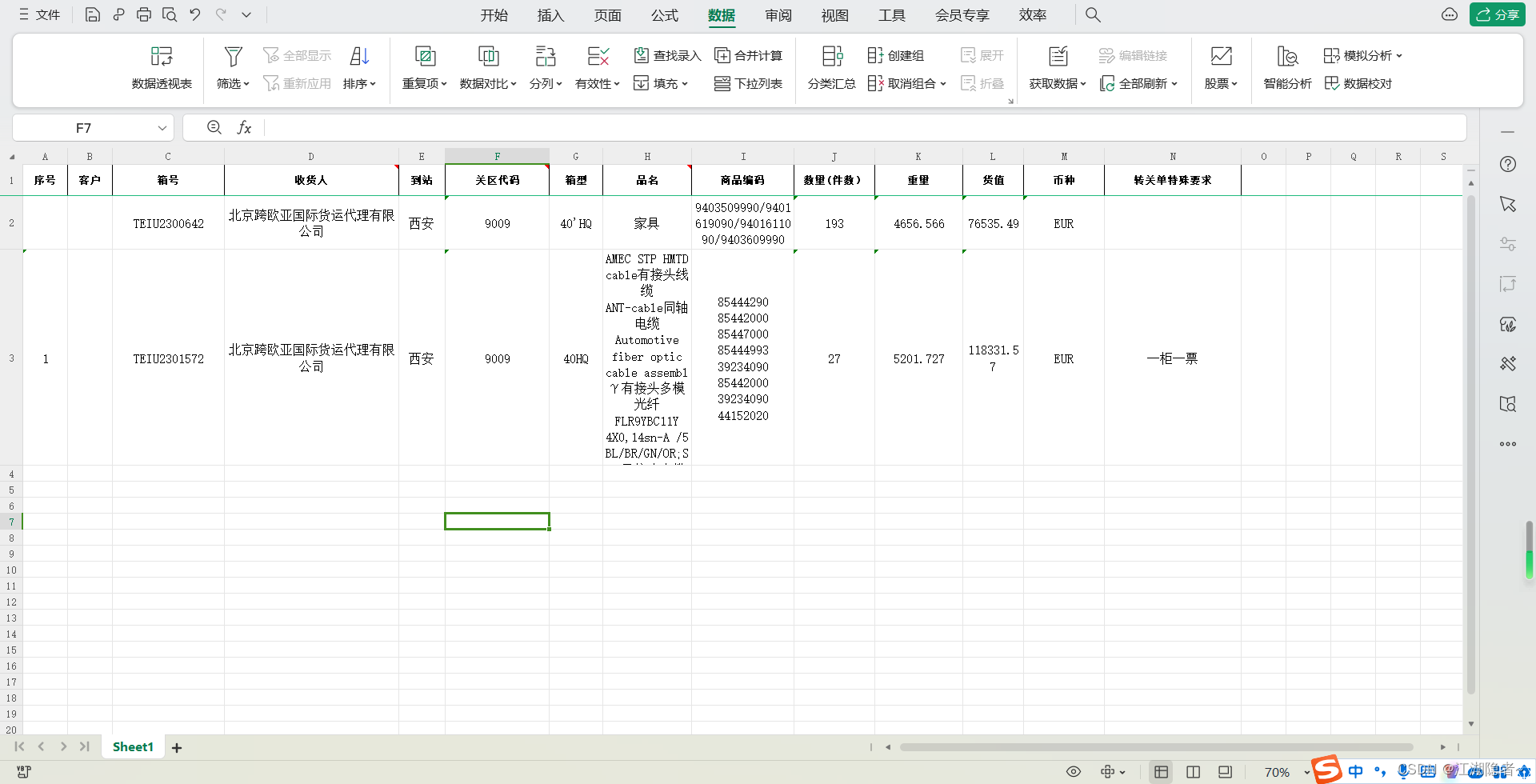
Task: Select the Sheet1 sheet tab
Action: pyautogui.click(x=133, y=747)
